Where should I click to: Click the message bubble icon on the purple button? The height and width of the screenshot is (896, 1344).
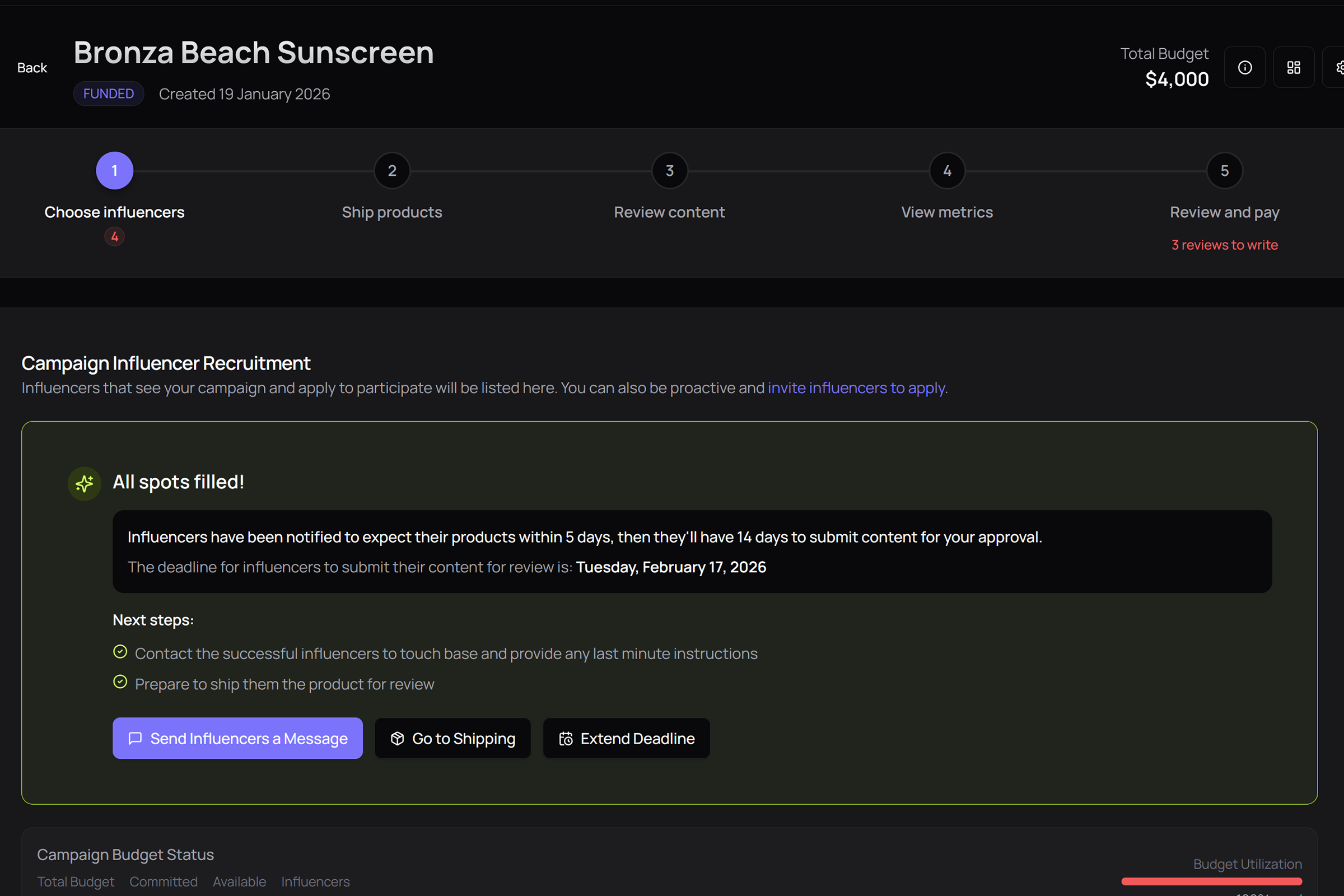[x=135, y=738]
